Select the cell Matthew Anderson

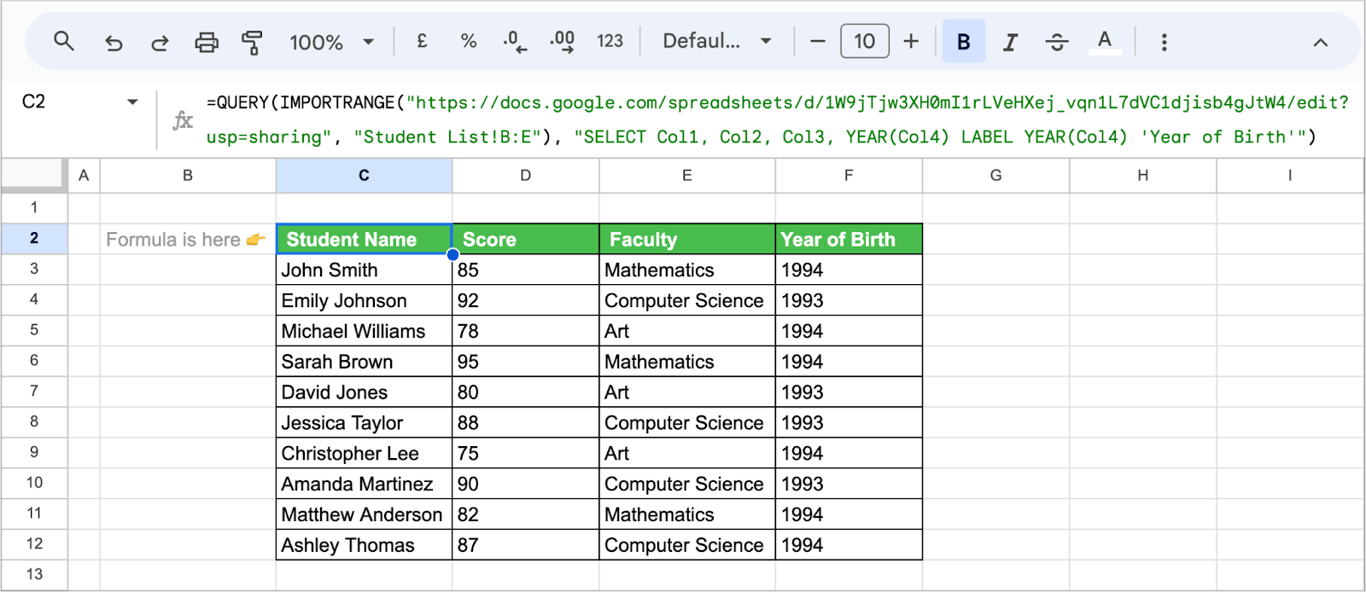[364, 514]
